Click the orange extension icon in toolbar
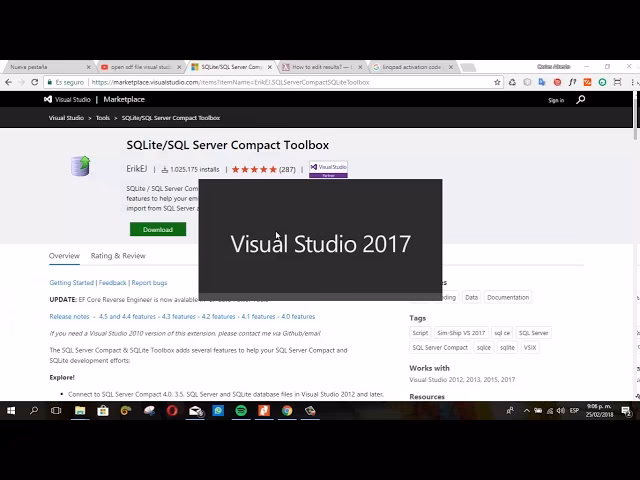The width and height of the screenshot is (640, 480). [x=587, y=82]
